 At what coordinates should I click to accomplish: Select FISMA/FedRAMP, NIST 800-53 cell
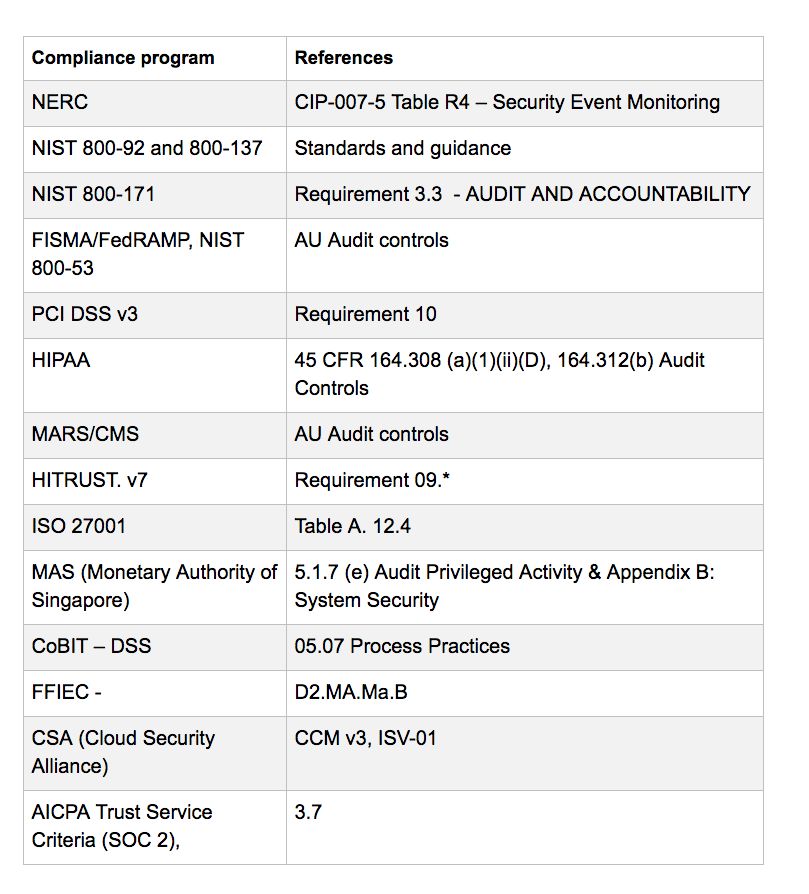[x=155, y=255]
